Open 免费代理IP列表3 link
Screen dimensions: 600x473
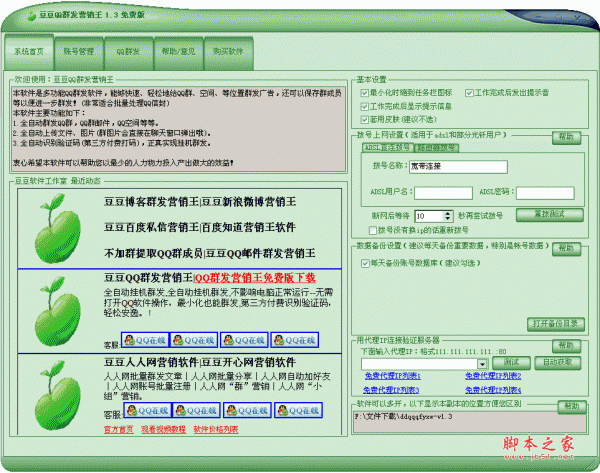(391, 390)
